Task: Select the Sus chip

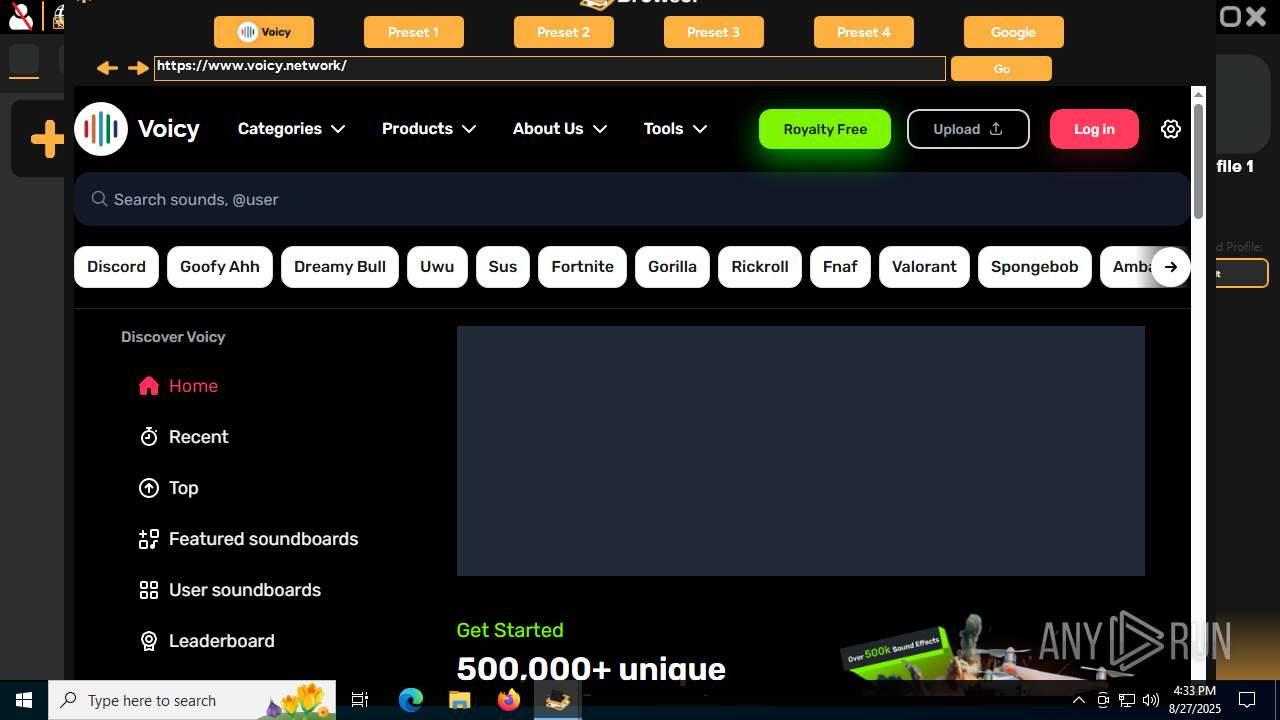Action: 503,267
